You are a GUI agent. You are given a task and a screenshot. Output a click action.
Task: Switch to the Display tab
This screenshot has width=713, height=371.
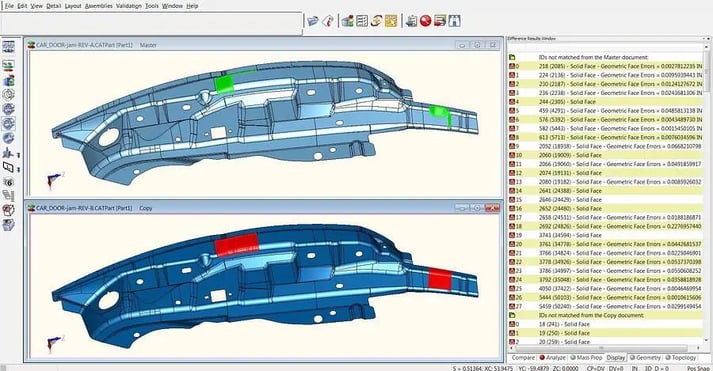coord(616,358)
